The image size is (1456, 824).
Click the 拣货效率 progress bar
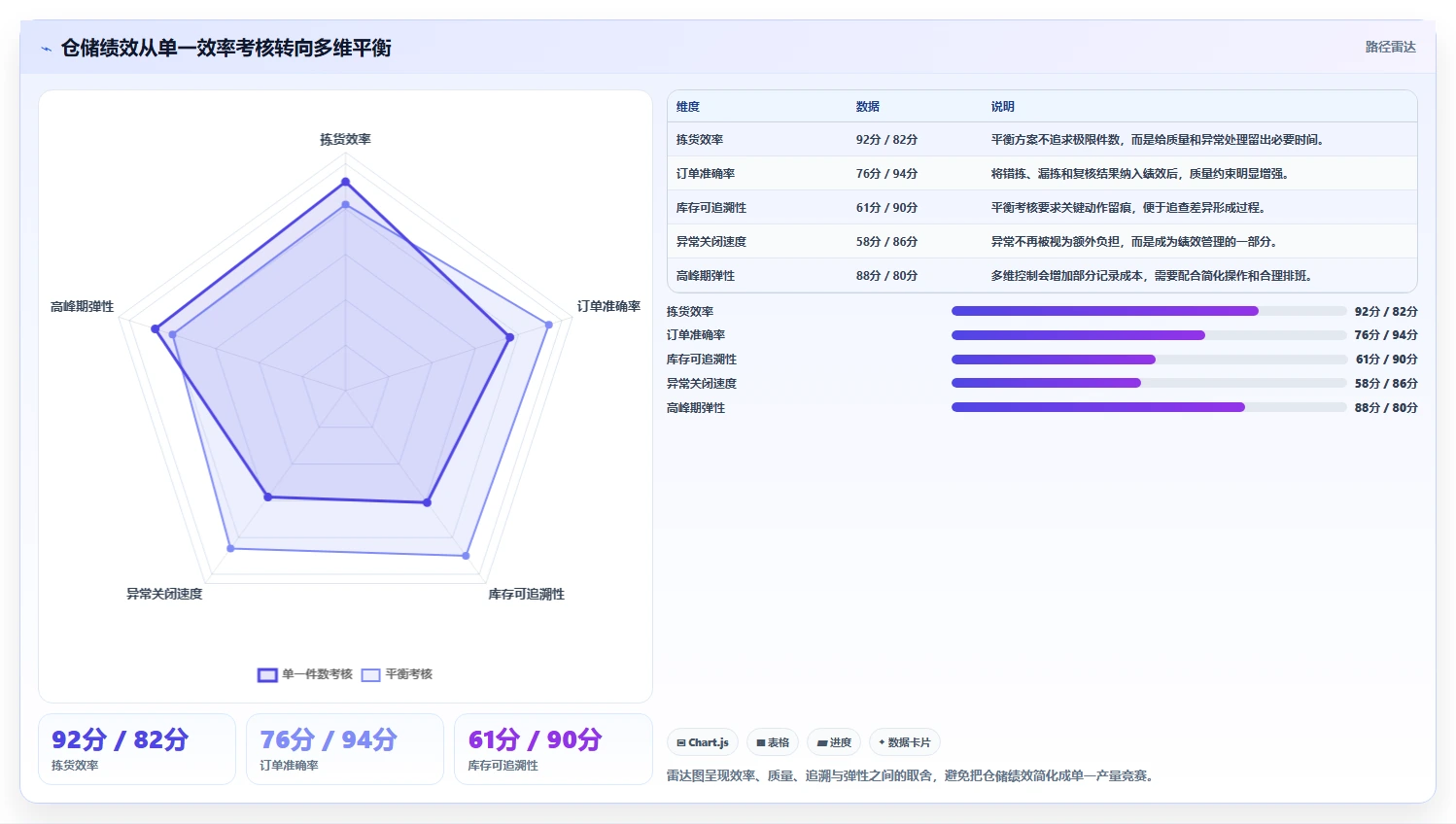[1149, 311]
